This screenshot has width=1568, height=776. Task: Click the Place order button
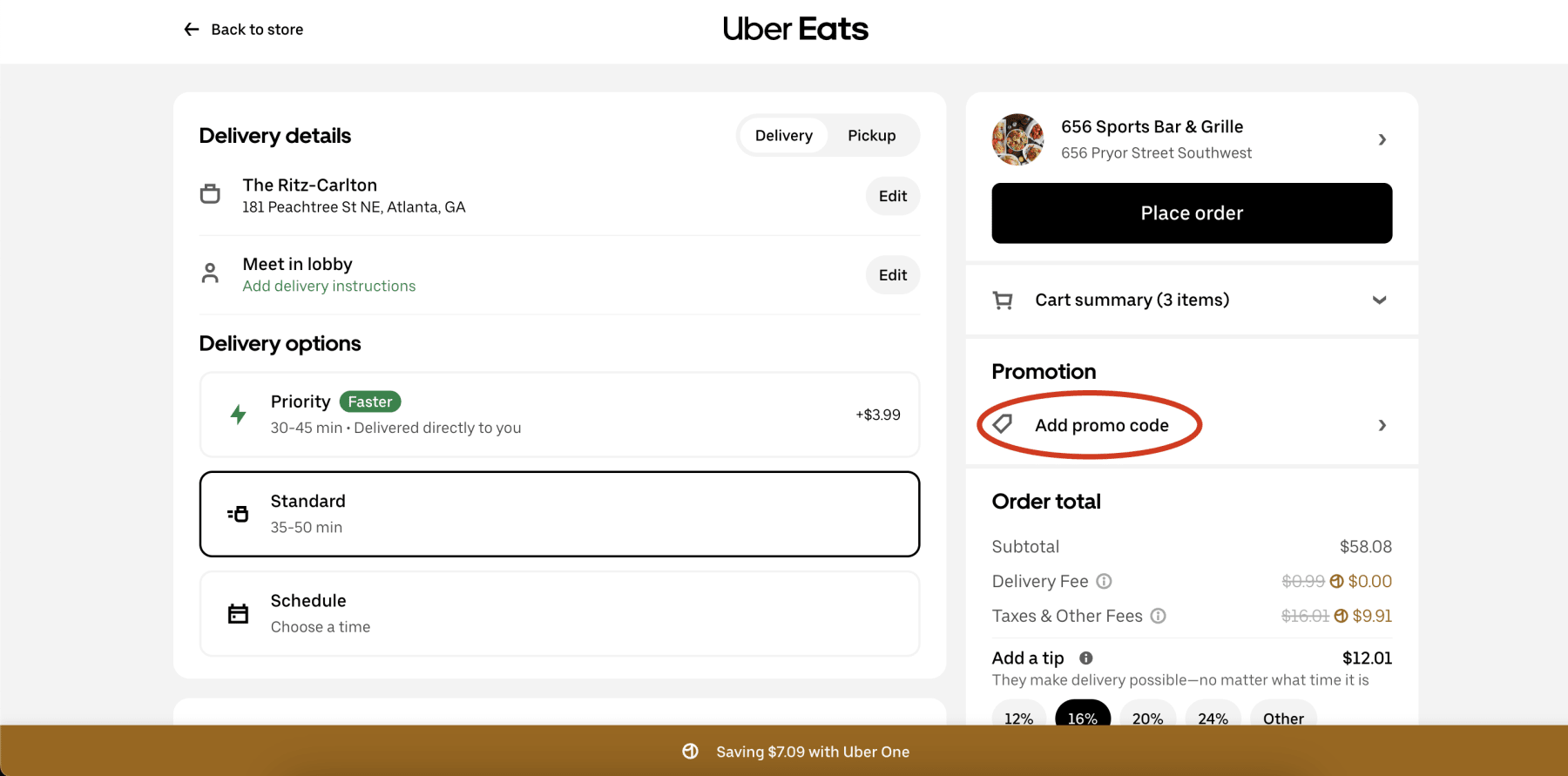(x=1191, y=213)
